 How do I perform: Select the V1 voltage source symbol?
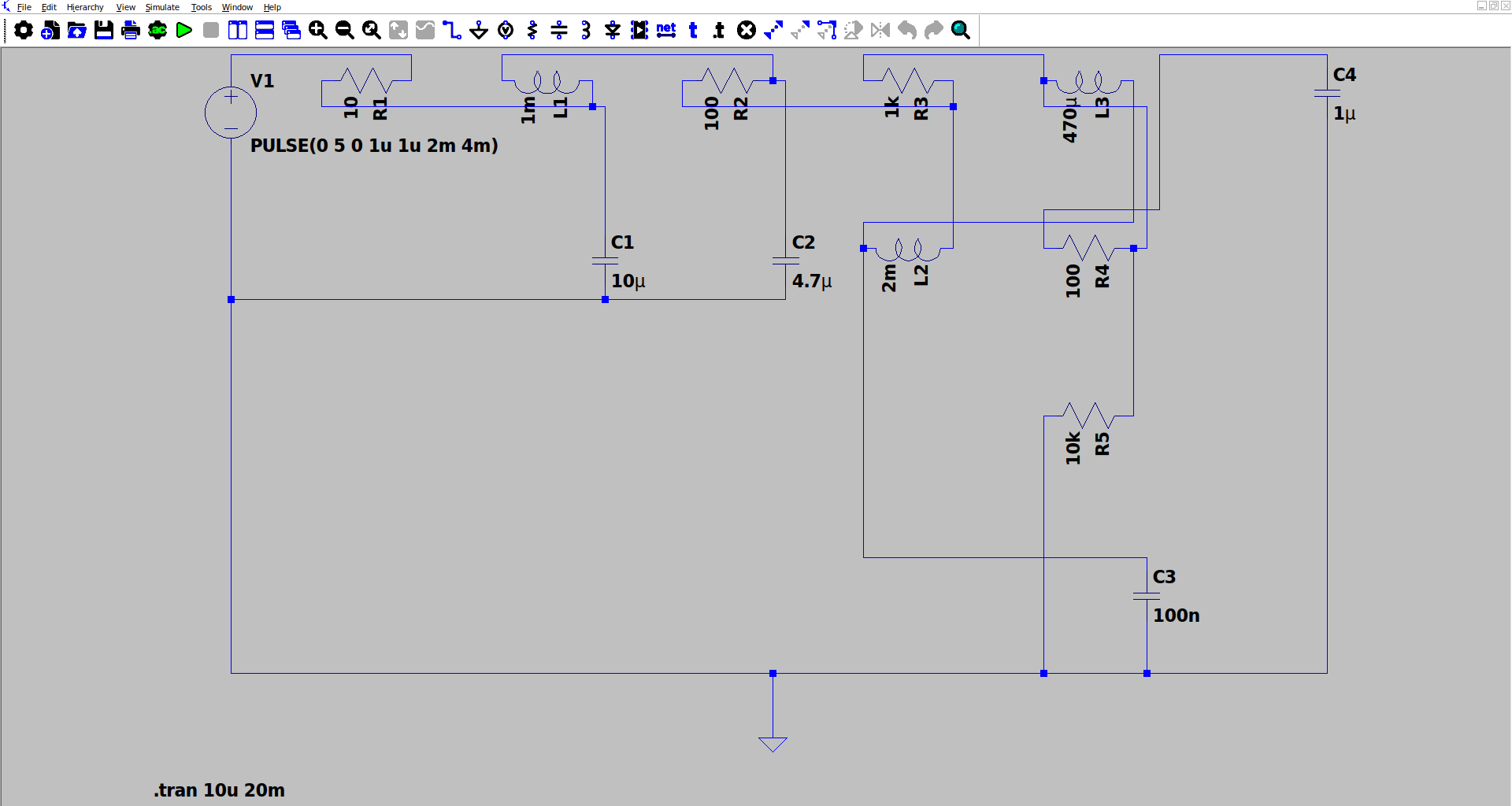pos(231,113)
